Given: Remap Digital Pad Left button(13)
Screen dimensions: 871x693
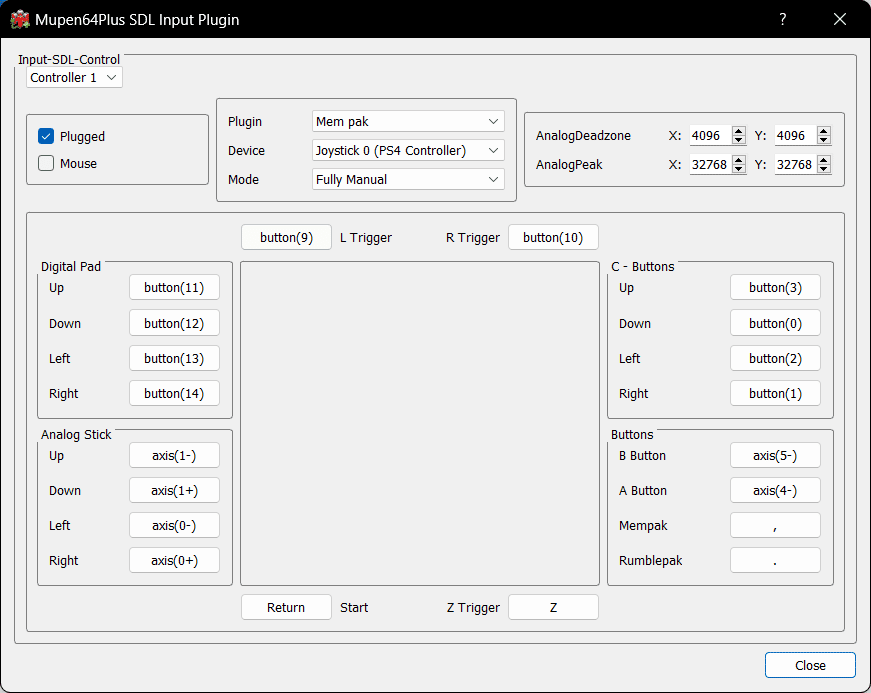Looking at the screenshot, I should click(x=174, y=358).
